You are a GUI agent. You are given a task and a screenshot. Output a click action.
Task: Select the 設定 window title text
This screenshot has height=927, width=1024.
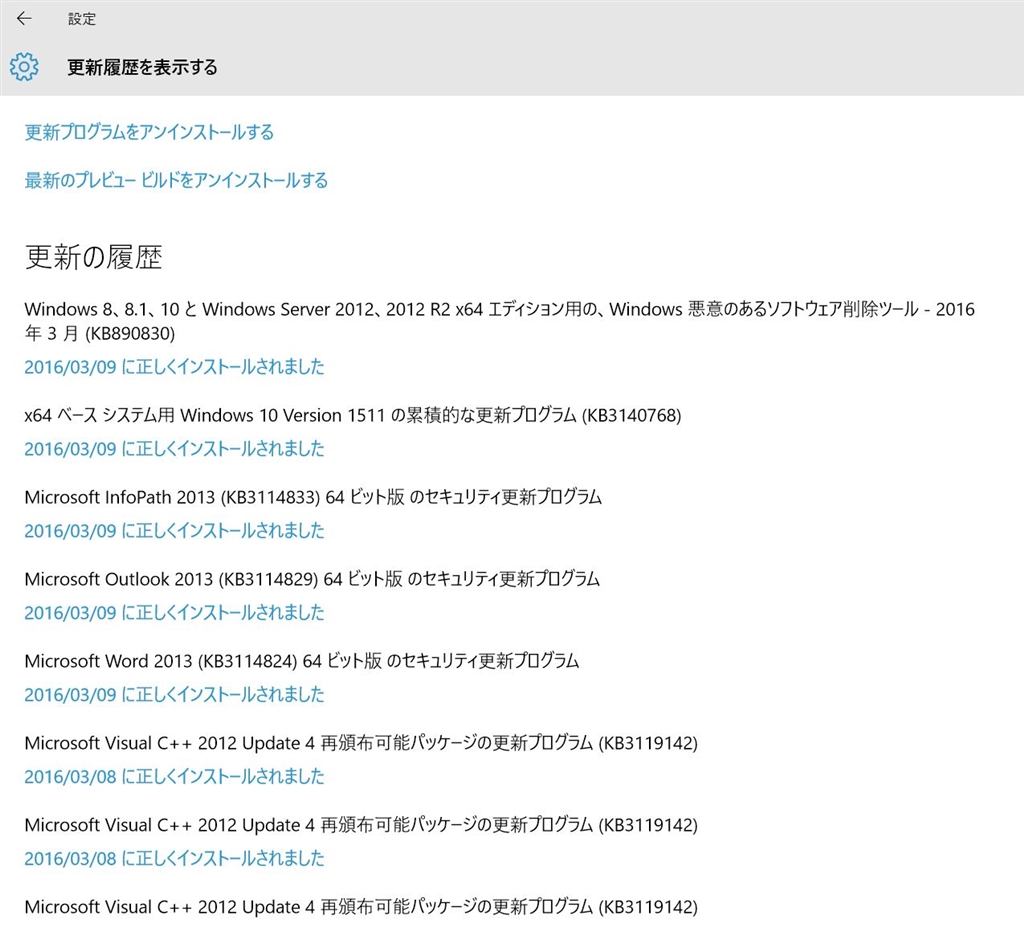click(82, 19)
